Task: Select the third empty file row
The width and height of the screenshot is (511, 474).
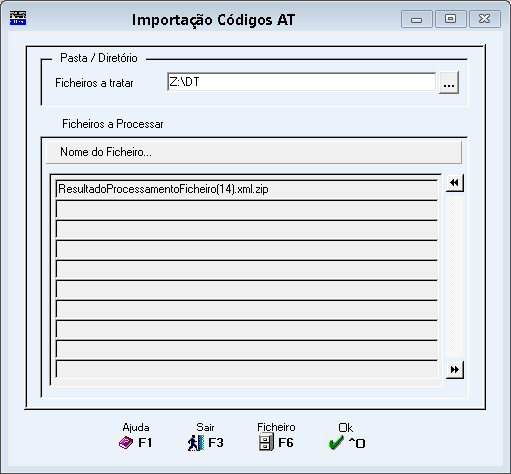Action: [247, 249]
